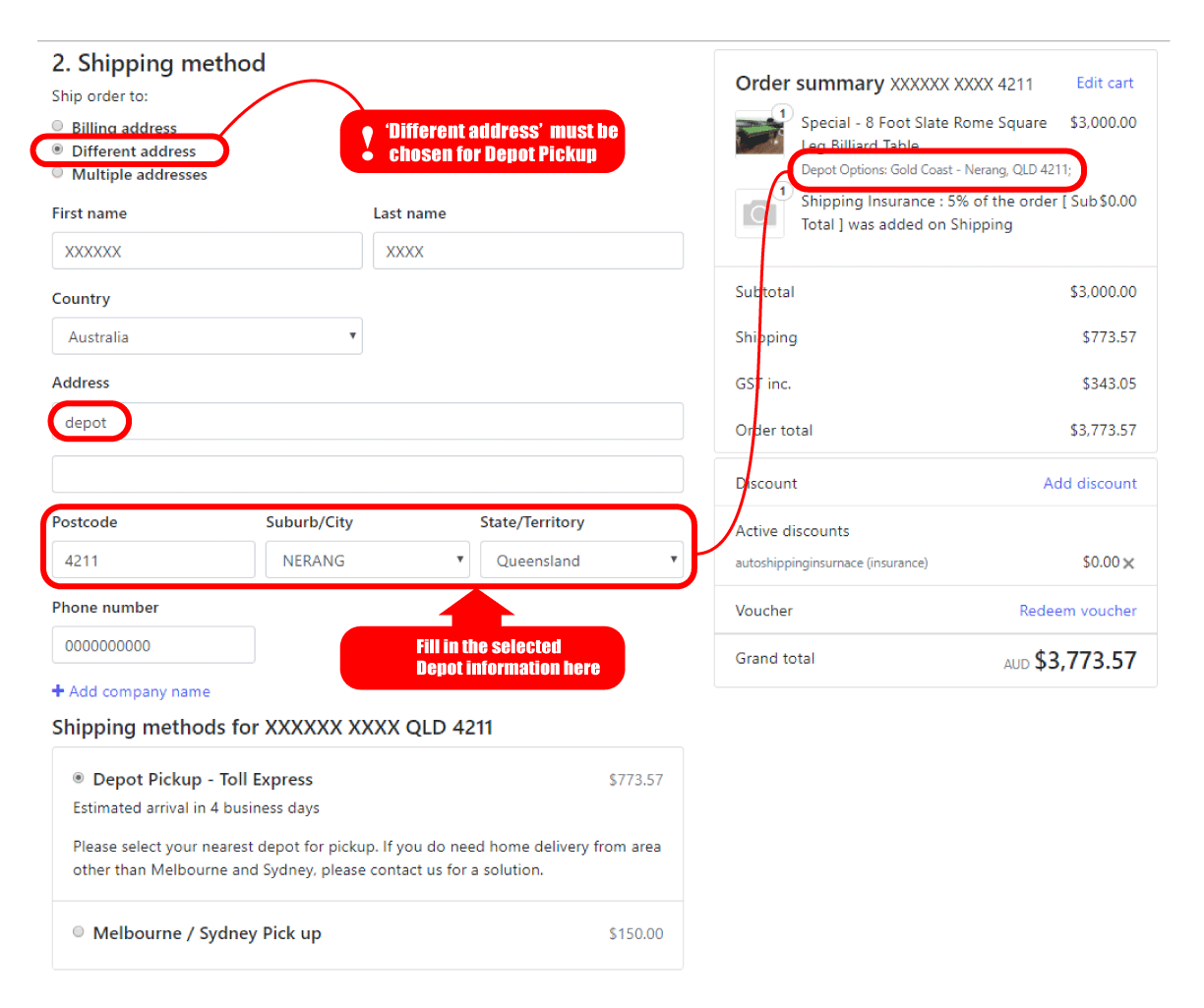
Task: Click into the Last name field
Action: coord(527,251)
